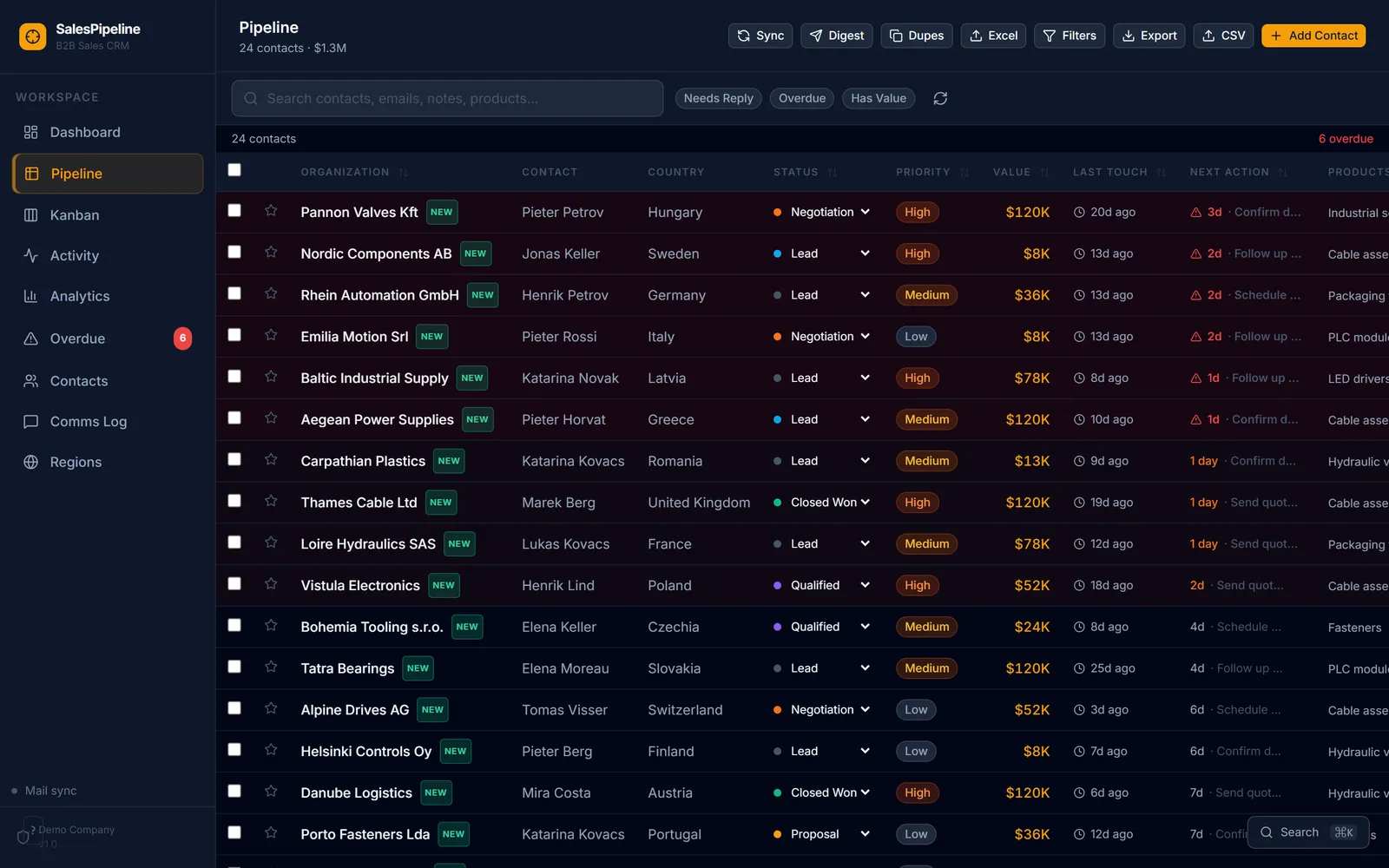This screenshot has width=1389, height=868.
Task: Select the Rhein Automation GmbH checkbox
Action: (x=234, y=294)
